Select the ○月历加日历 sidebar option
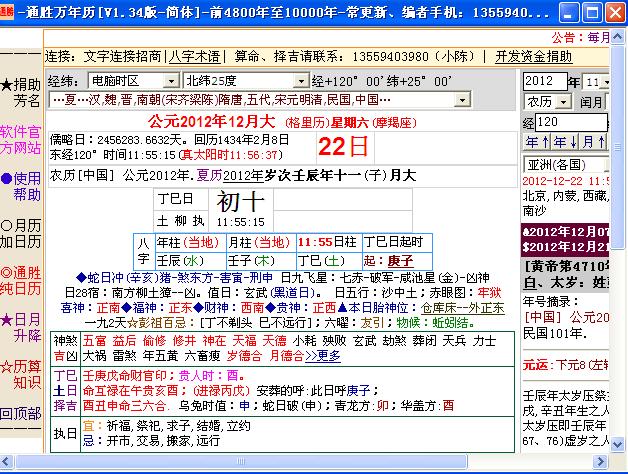Screen dimensions: 628x474 click(x=20, y=234)
